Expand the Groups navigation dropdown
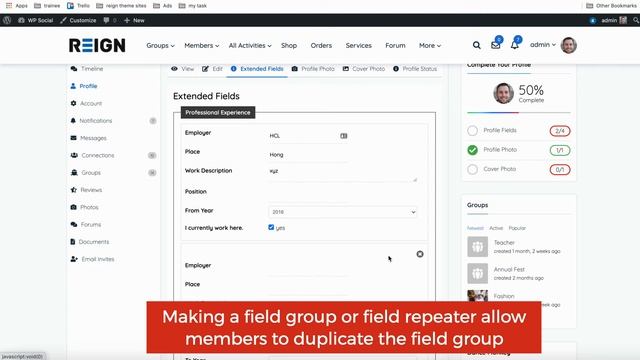 click(x=160, y=45)
